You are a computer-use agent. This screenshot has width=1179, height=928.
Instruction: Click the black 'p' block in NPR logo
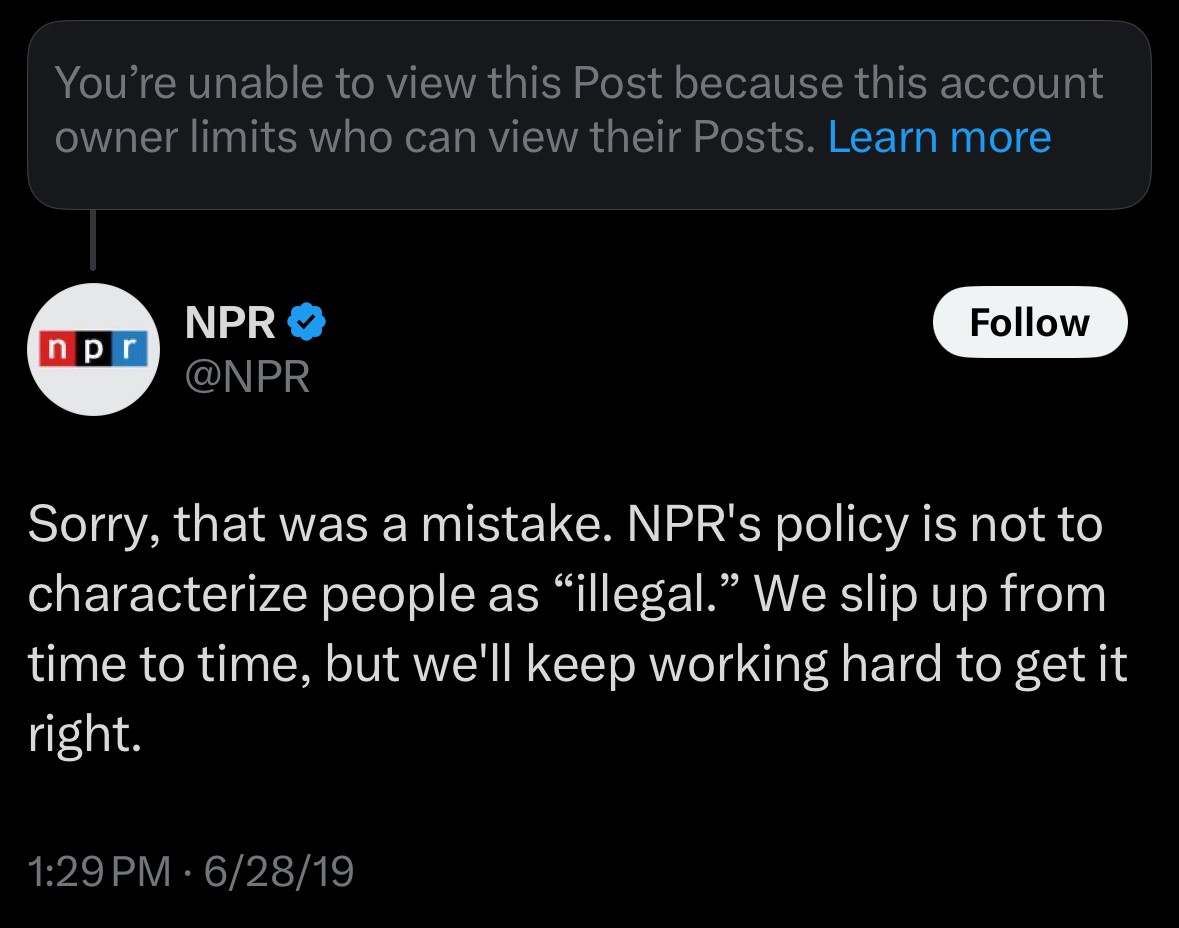(93, 349)
